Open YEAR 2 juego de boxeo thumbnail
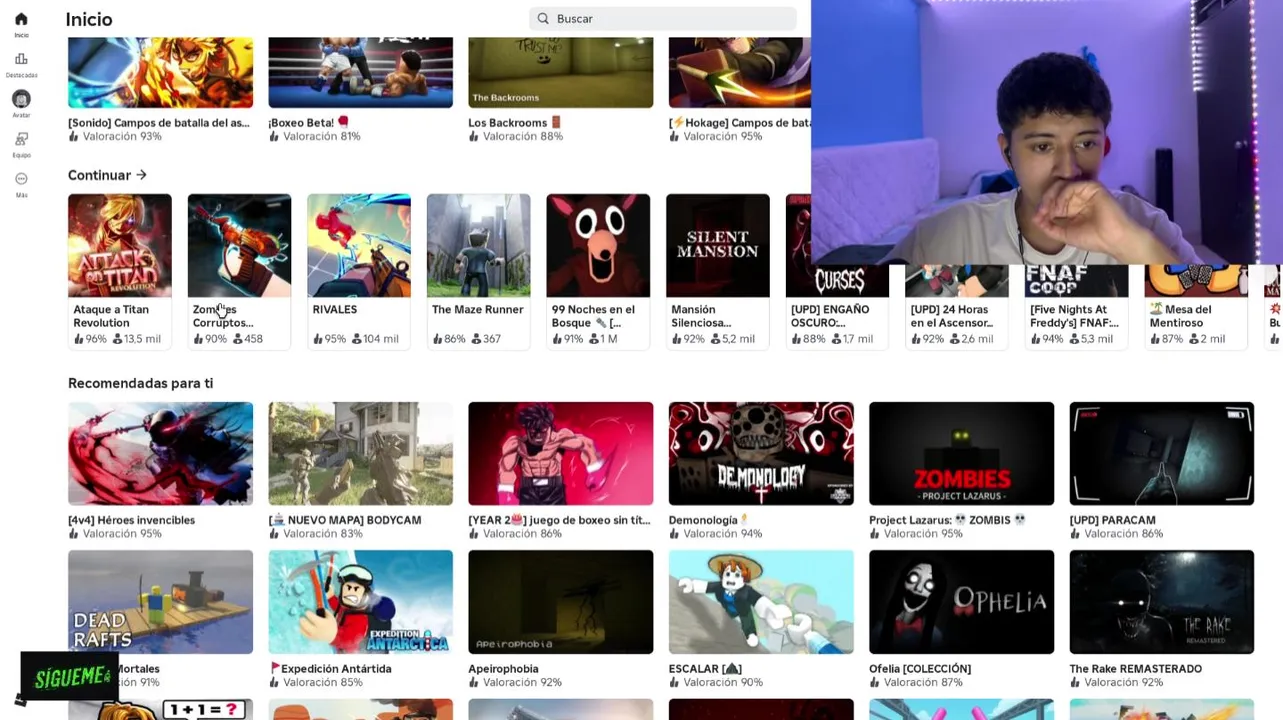 coord(561,453)
